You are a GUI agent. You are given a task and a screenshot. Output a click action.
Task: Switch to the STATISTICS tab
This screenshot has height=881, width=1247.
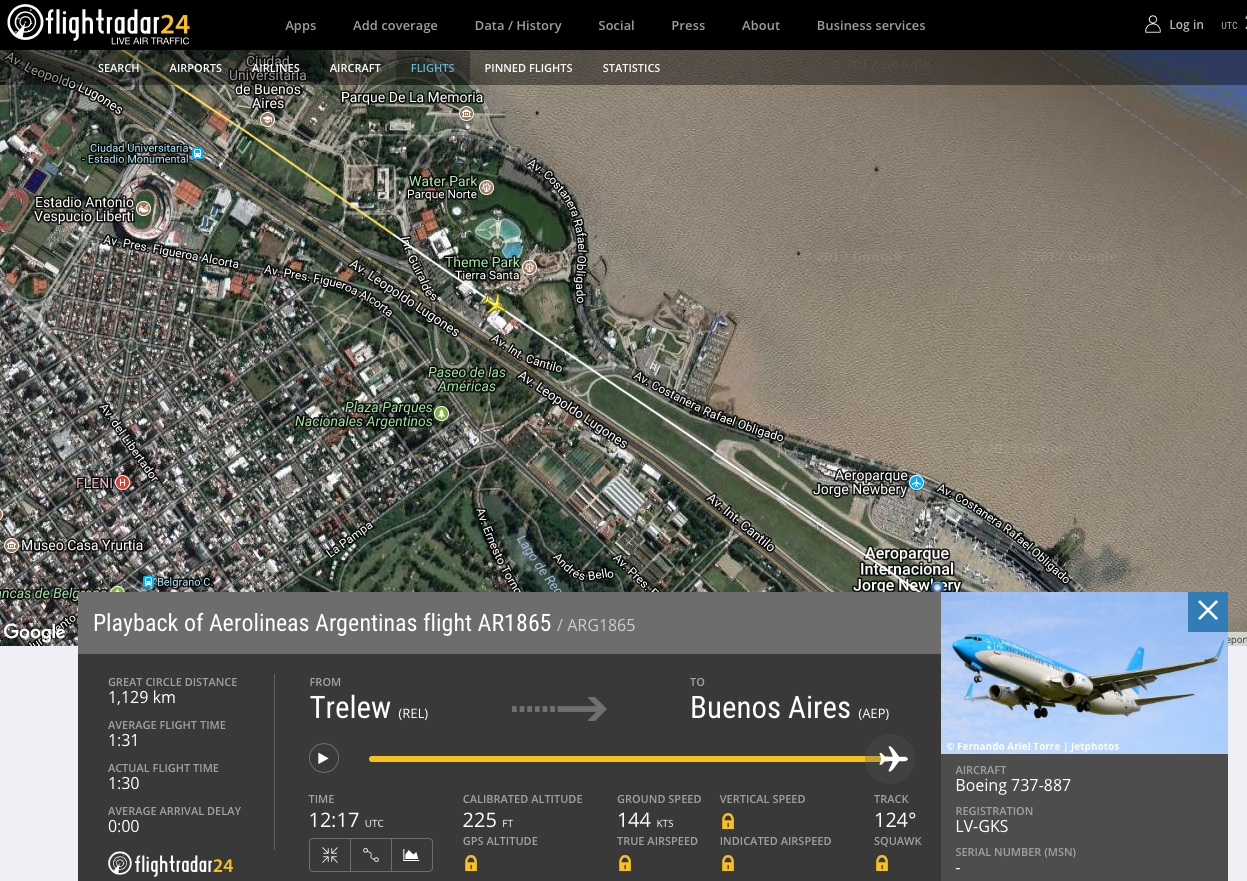(631, 68)
